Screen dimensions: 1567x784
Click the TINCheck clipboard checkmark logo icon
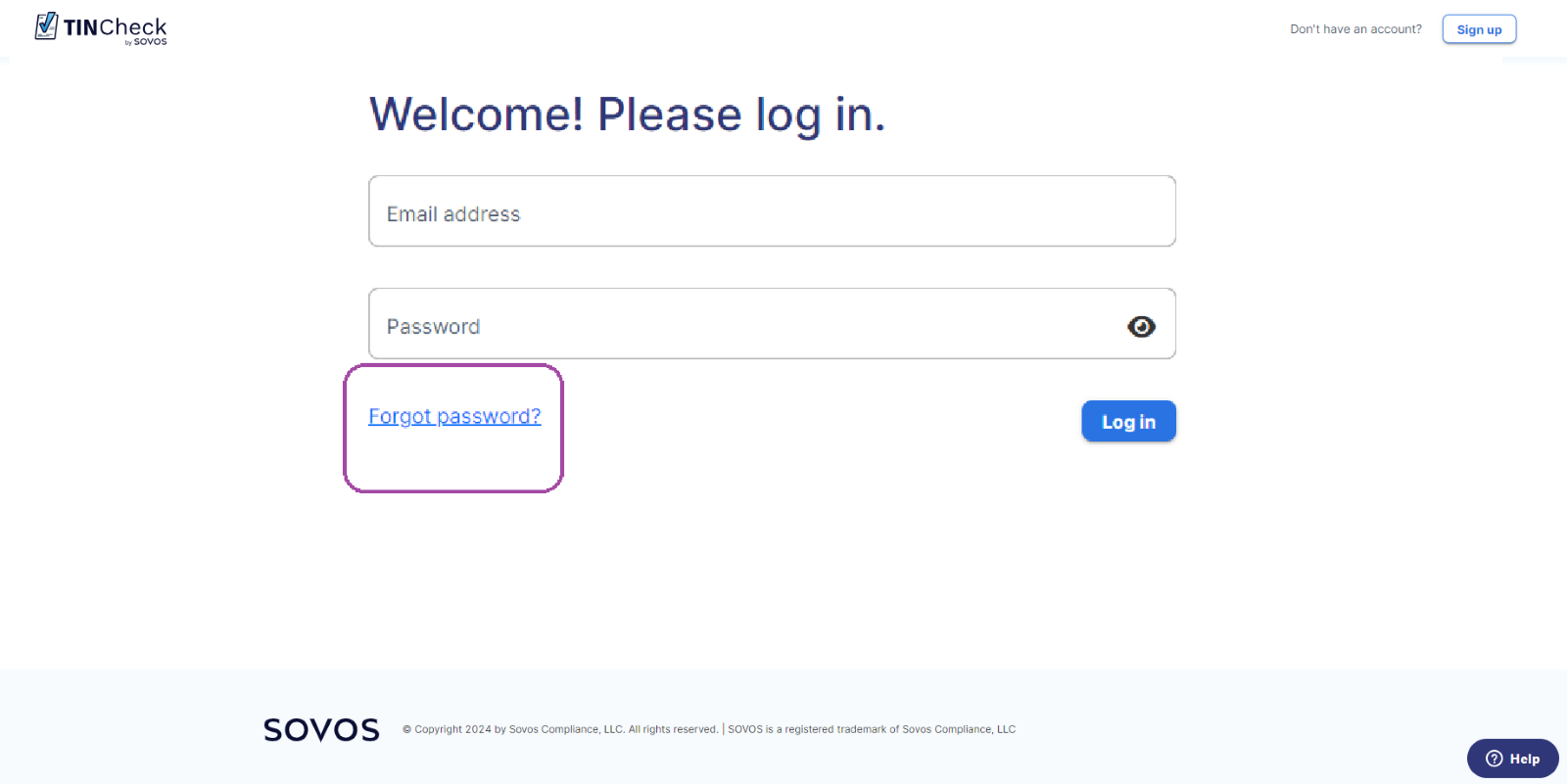coord(46,26)
